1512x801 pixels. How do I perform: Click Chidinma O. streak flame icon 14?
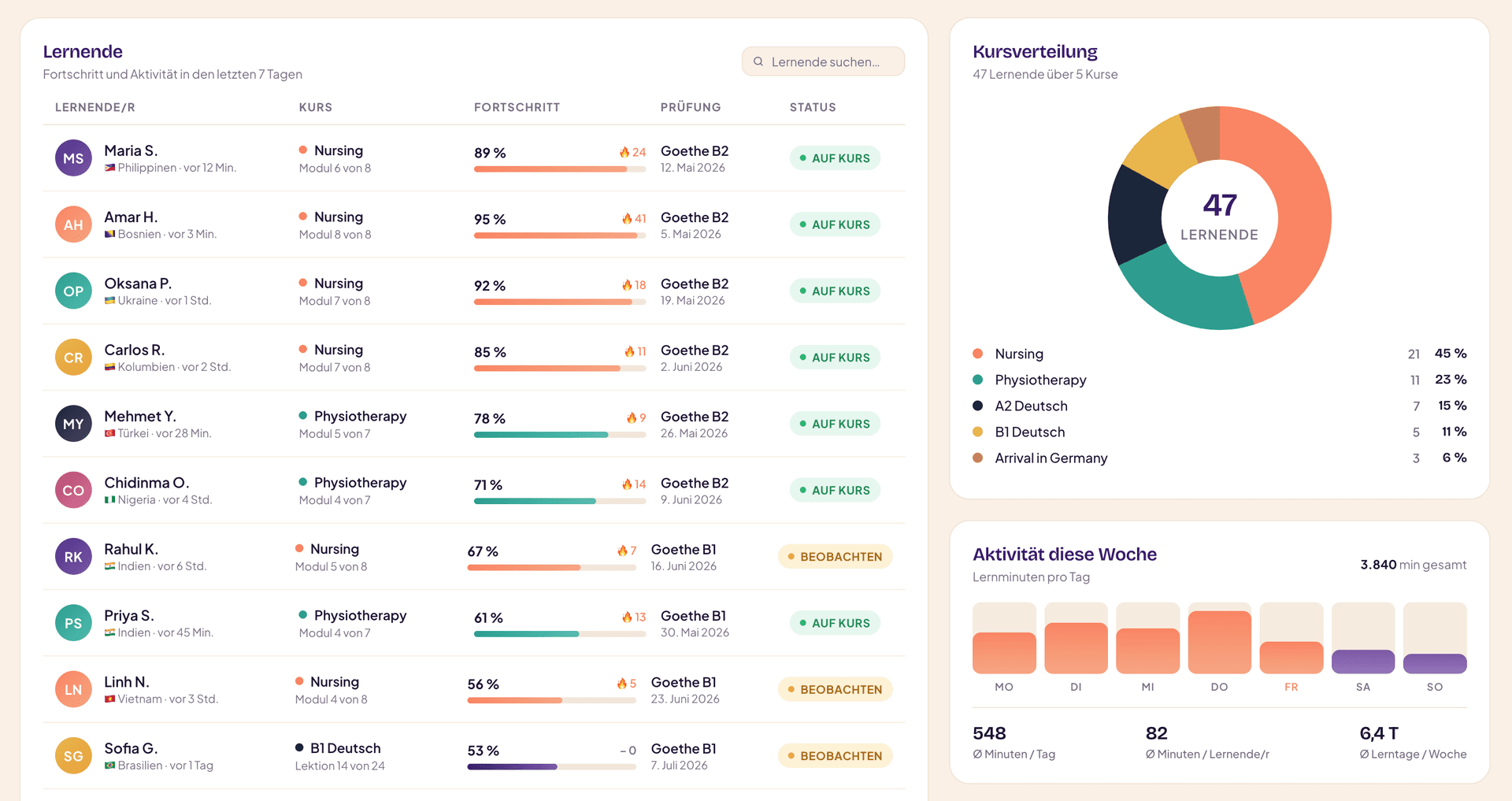pos(627,484)
